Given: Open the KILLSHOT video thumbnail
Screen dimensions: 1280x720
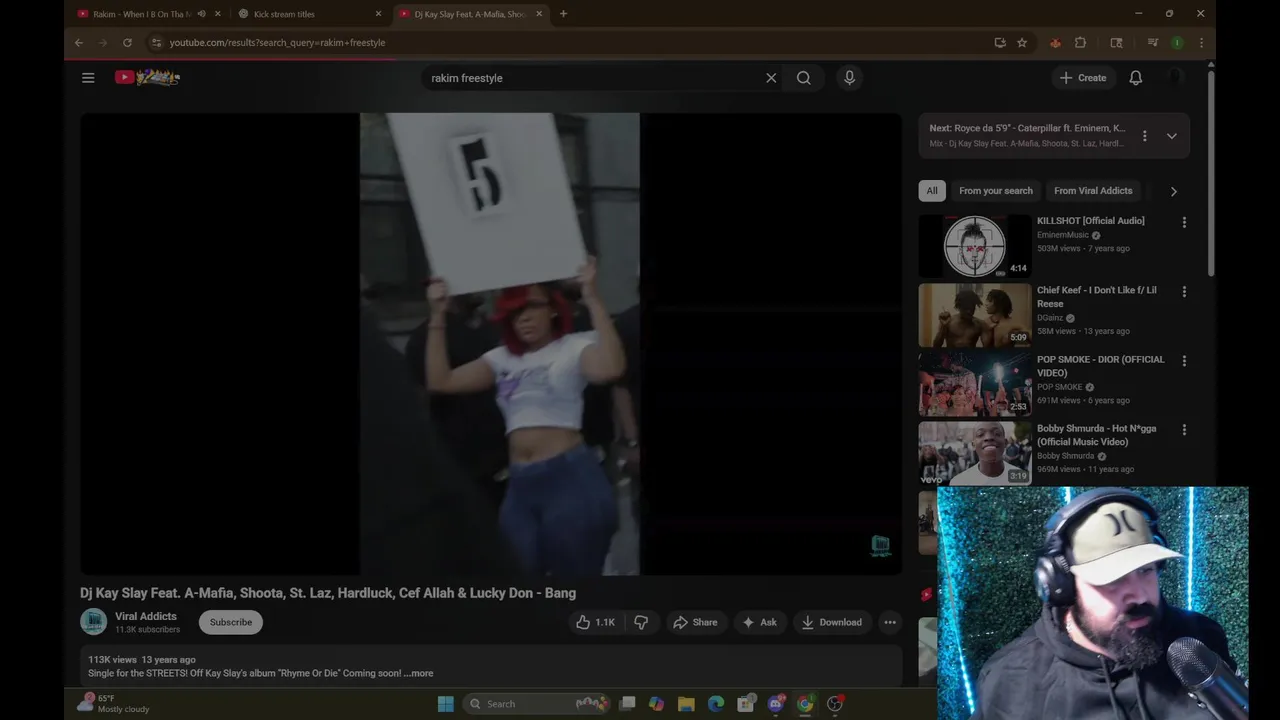Looking at the screenshot, I should pyautogui.click(x=975, y=246).
